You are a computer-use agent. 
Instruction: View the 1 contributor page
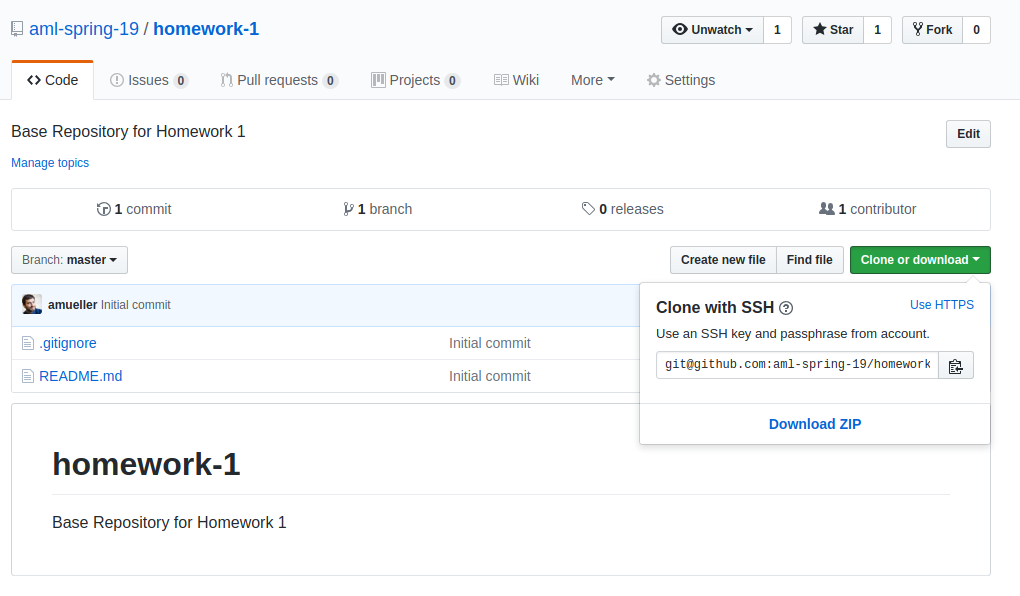click(x=868, y=209)
